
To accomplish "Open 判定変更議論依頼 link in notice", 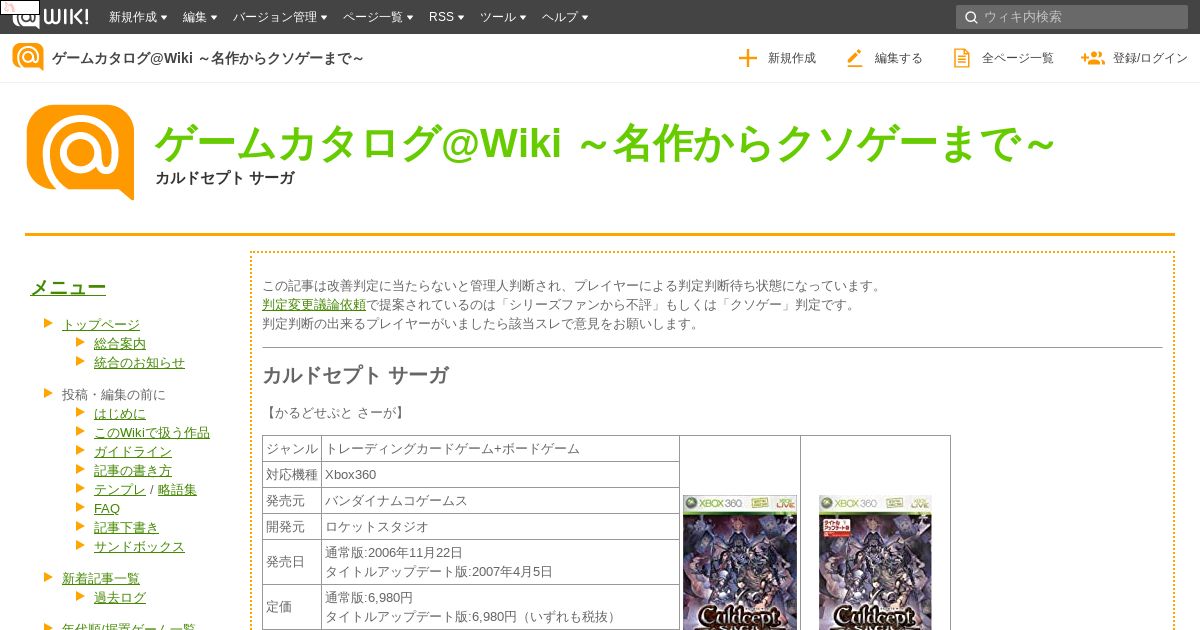I will tap(314, 304).
